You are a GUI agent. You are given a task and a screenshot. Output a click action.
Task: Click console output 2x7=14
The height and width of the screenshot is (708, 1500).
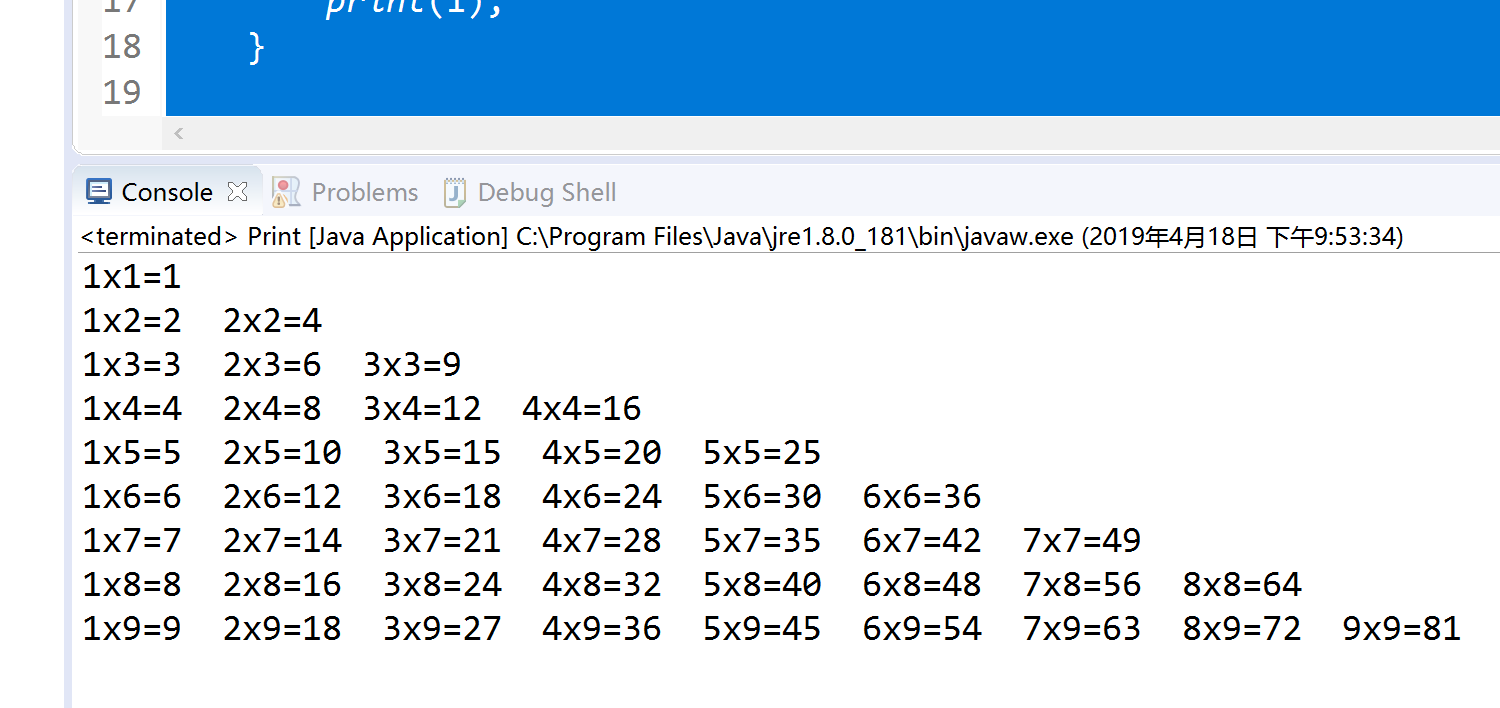[283, 541]
